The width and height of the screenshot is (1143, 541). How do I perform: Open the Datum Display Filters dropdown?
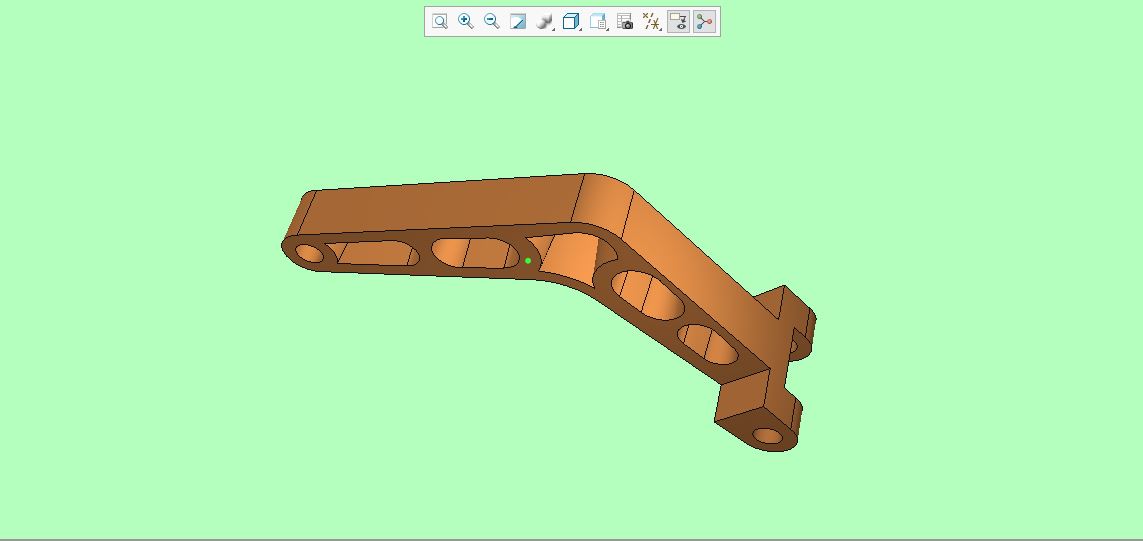click(x=651, y=21)
